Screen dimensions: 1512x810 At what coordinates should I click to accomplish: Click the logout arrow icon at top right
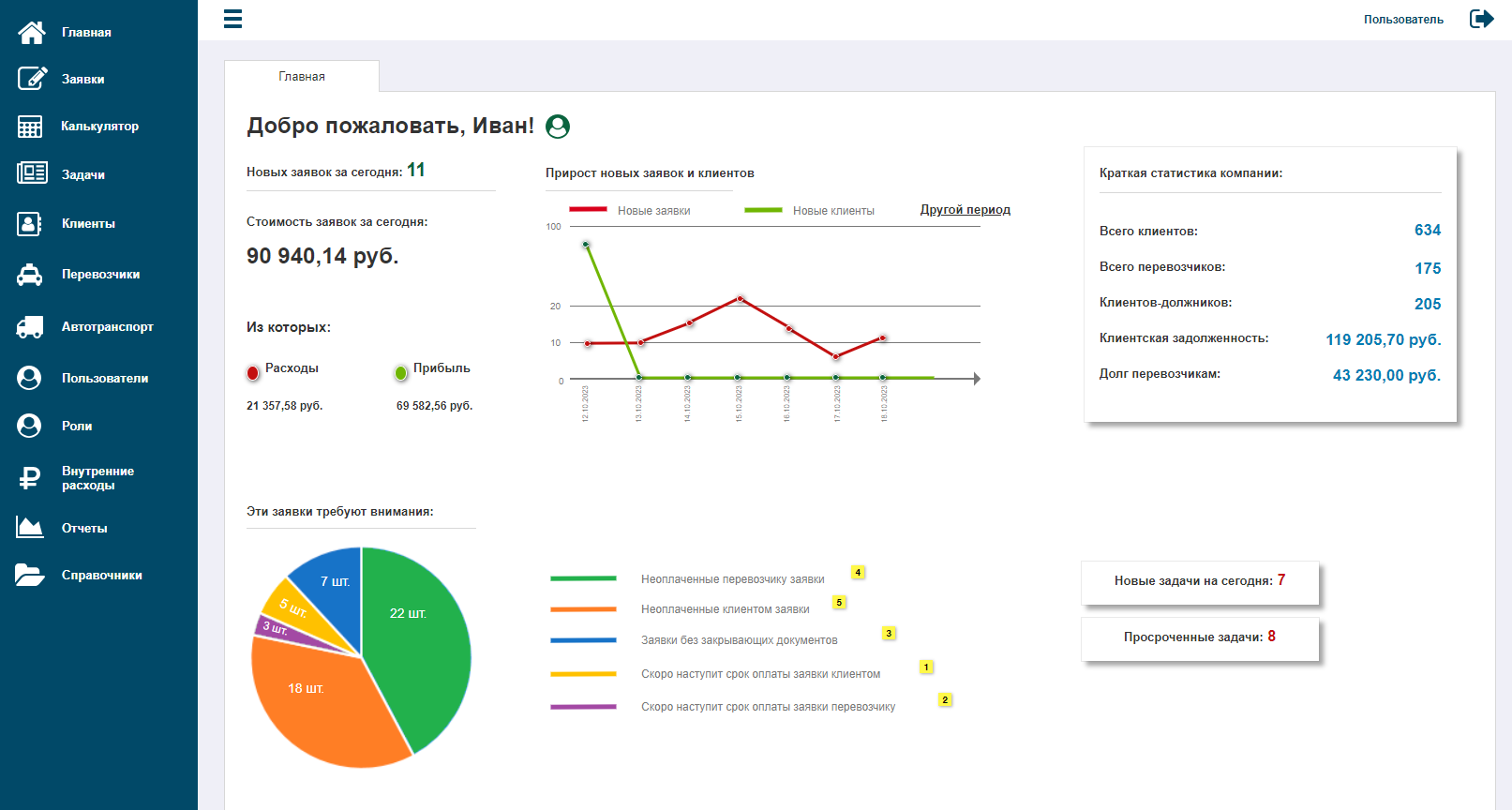tap(1481, 19)
